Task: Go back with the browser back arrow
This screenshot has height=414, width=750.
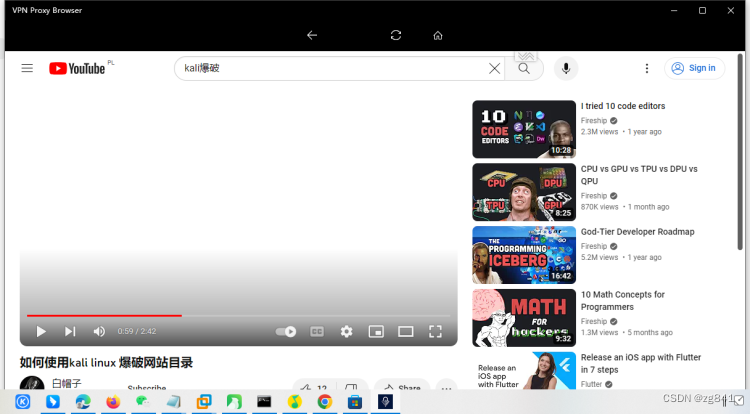Action: click(312, 35)
